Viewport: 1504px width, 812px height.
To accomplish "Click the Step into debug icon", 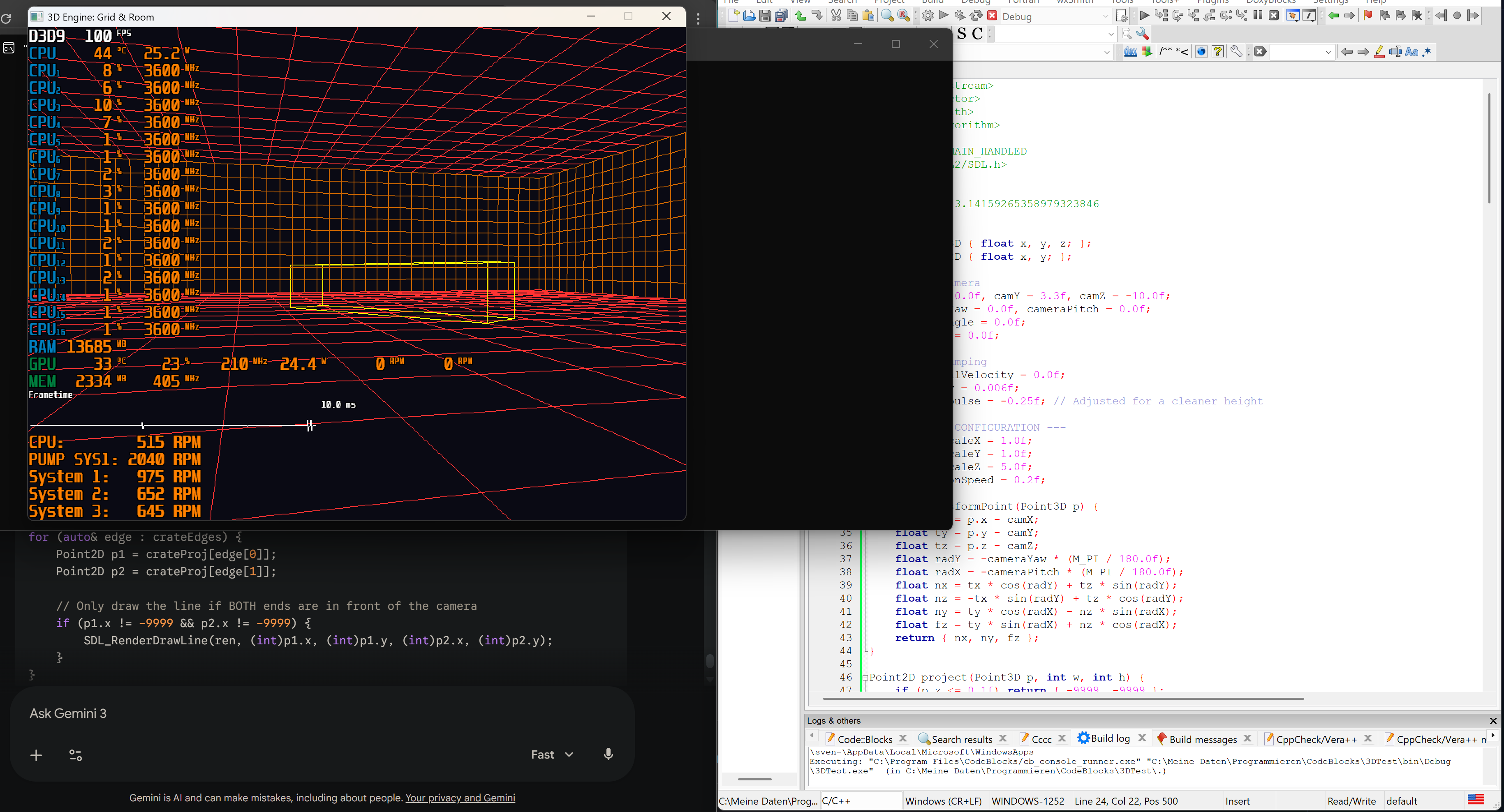I will (x=1194, y=16).
